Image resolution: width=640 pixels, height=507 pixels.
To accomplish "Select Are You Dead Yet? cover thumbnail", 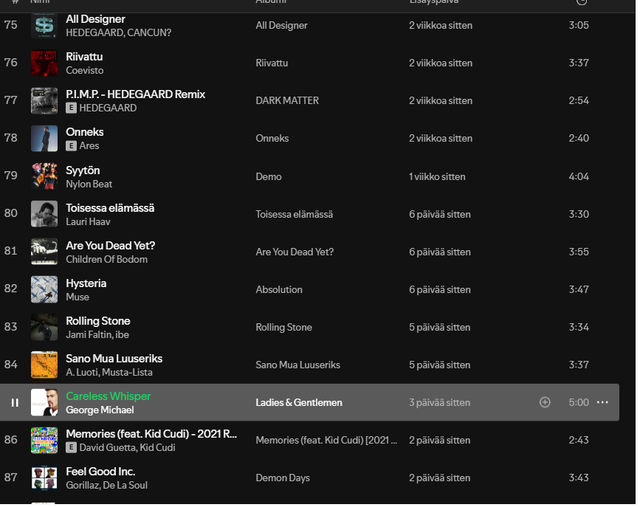I will click(44, 252).
